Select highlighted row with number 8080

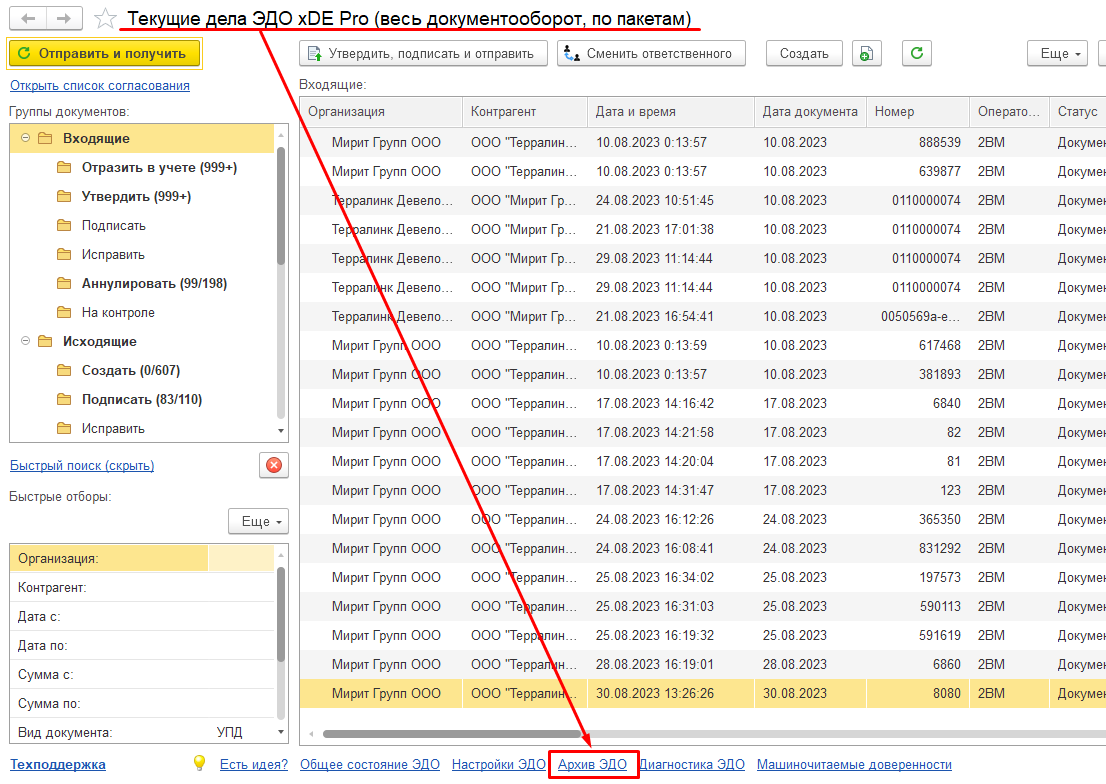[703, 693]
